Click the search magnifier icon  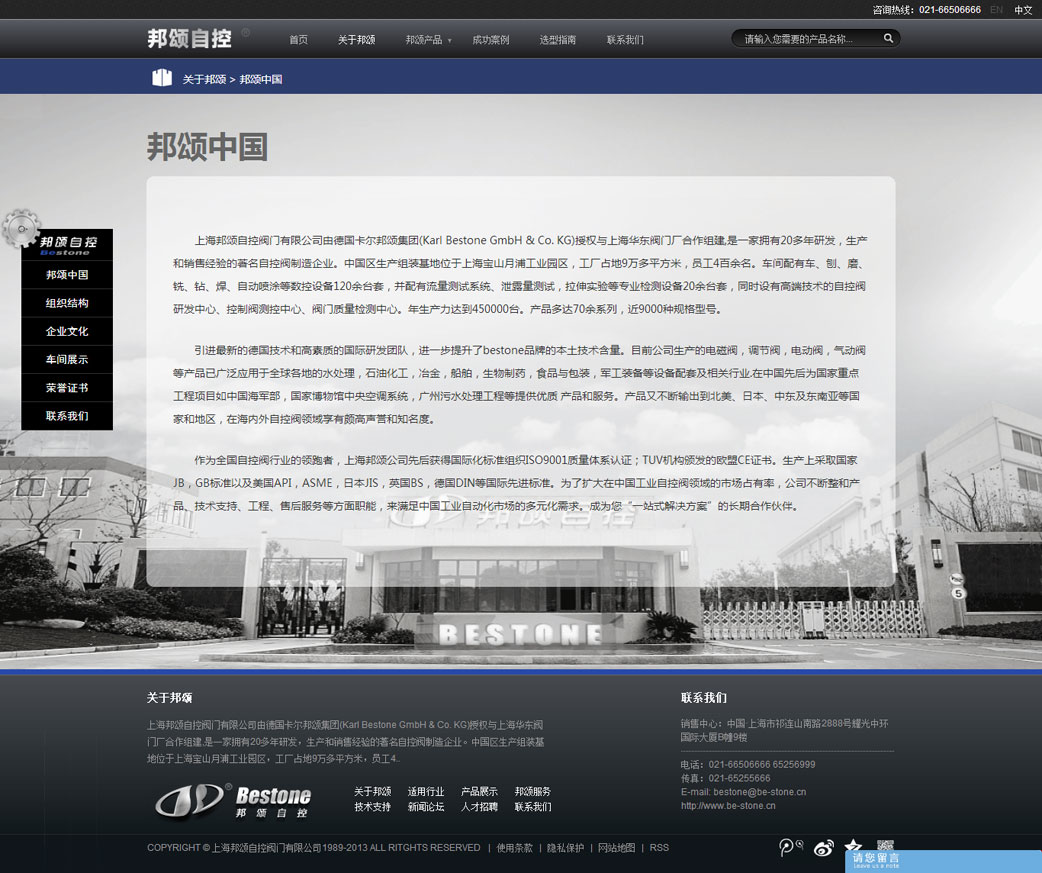tap(888, 39)
